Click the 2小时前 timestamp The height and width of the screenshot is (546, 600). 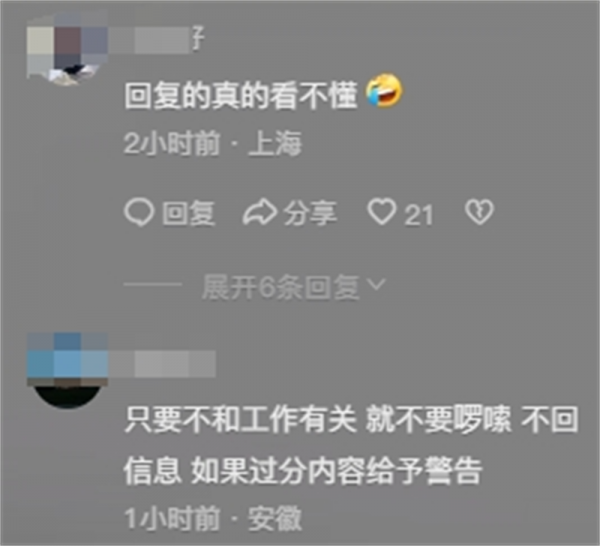[172, 143]
